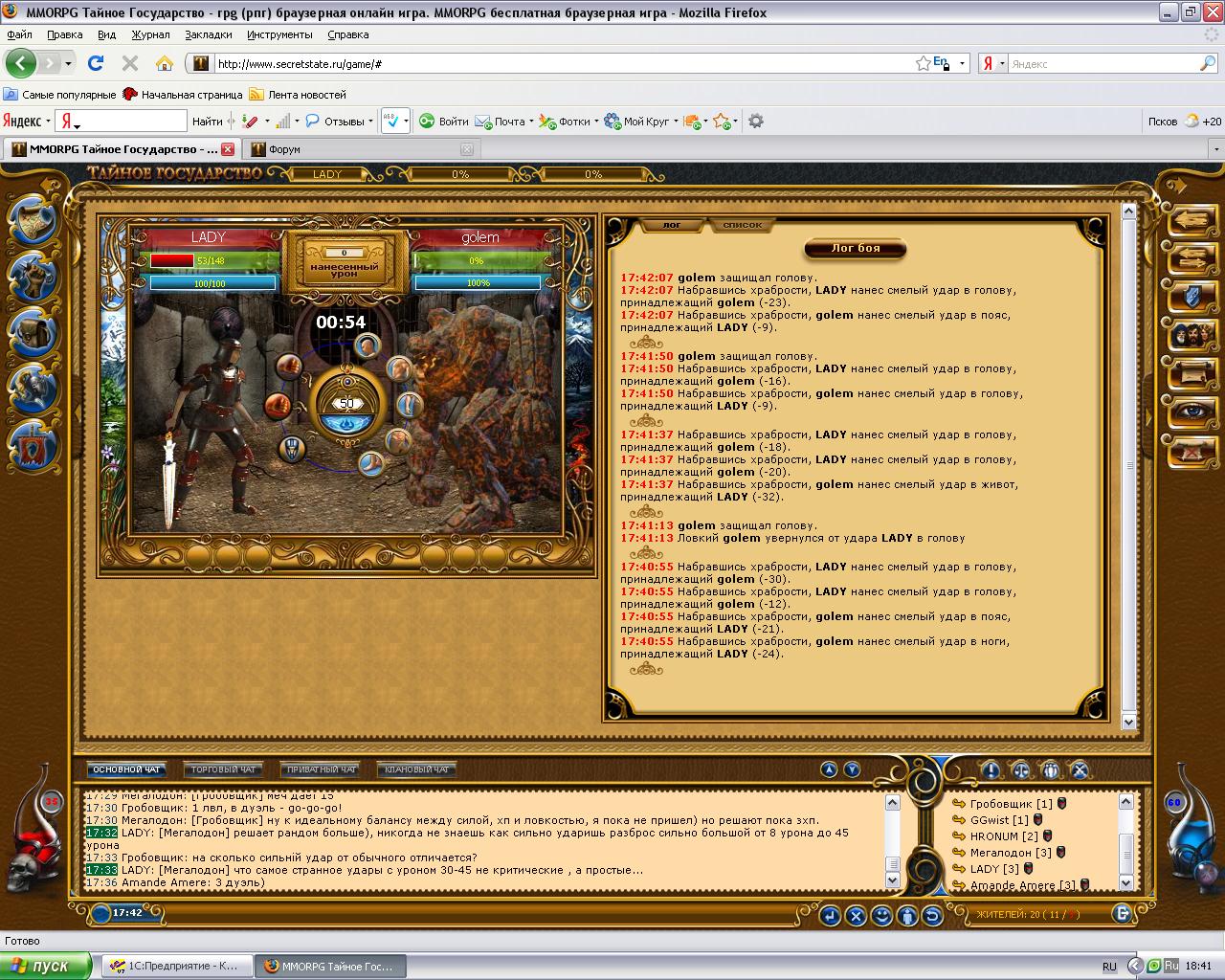1225x980 pixels.
Task: Switch to the Клановый чат tab
Action: coord(416,769)
